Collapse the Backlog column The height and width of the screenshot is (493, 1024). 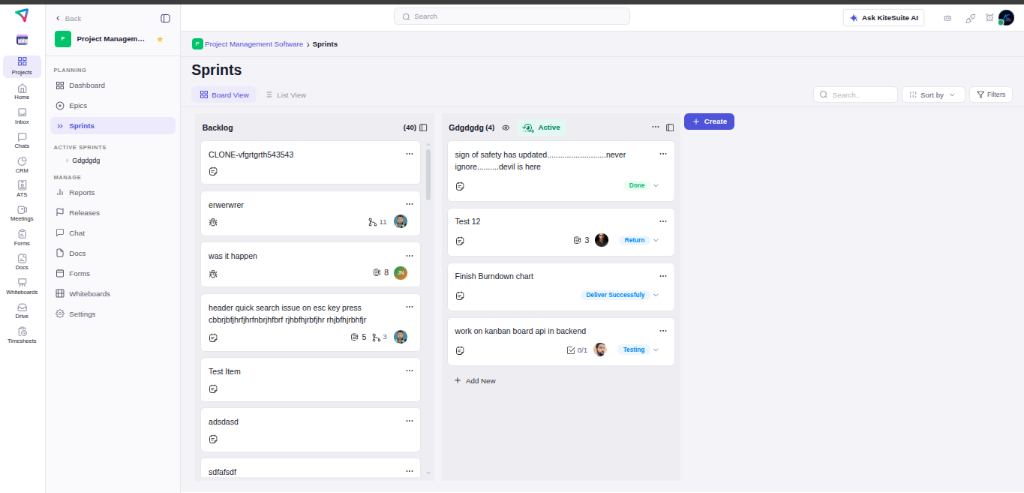[423, 128]
